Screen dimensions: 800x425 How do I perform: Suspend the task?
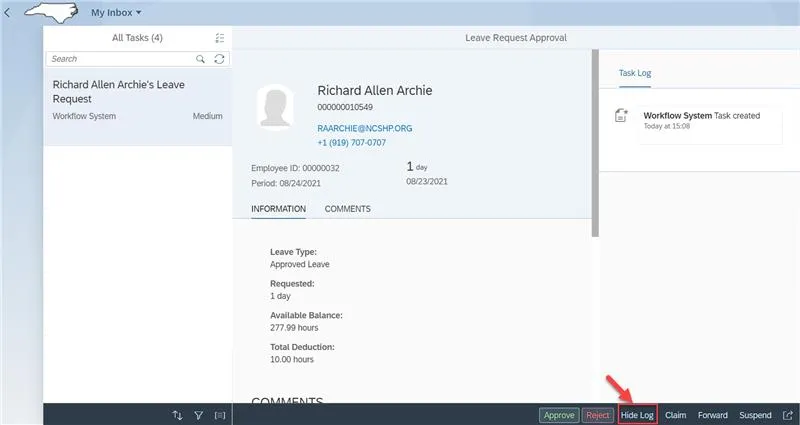[x=755, y=415]
